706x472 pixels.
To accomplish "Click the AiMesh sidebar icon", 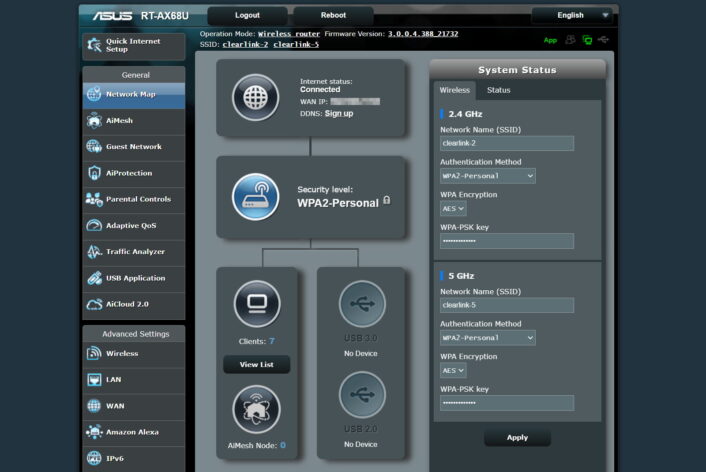I will (x=94, y=120).
